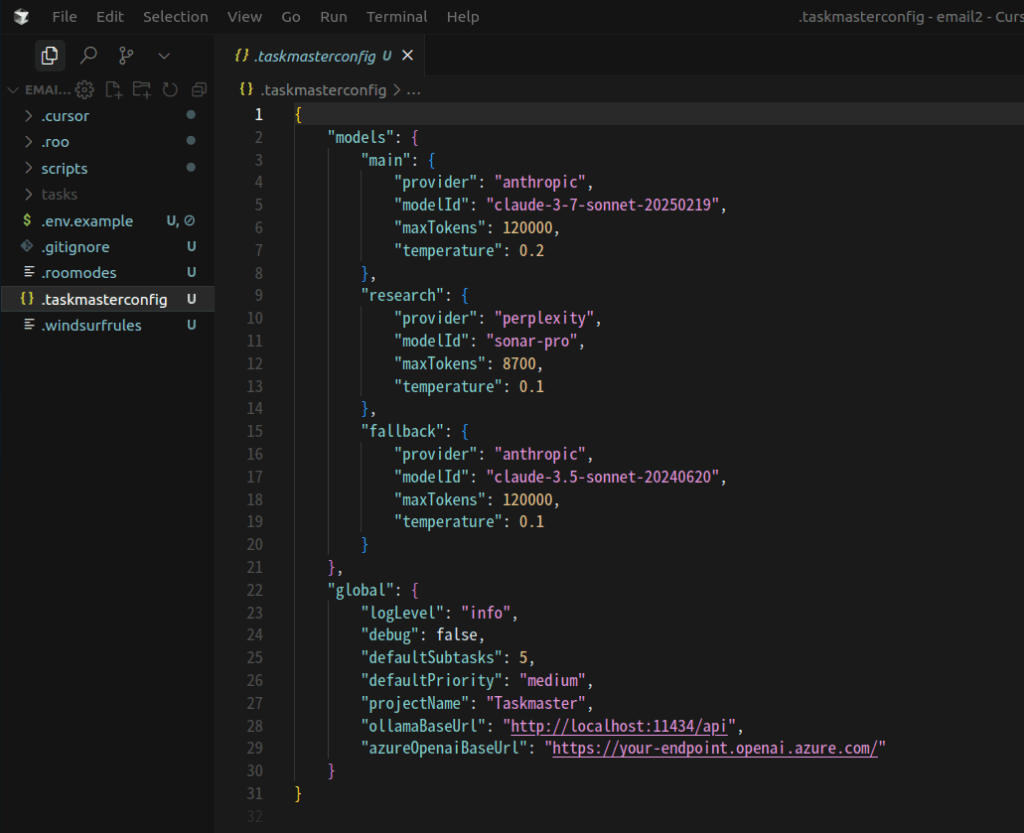Open the Go menu
This screenshot has width=1024, height=833.
point(291,17)
